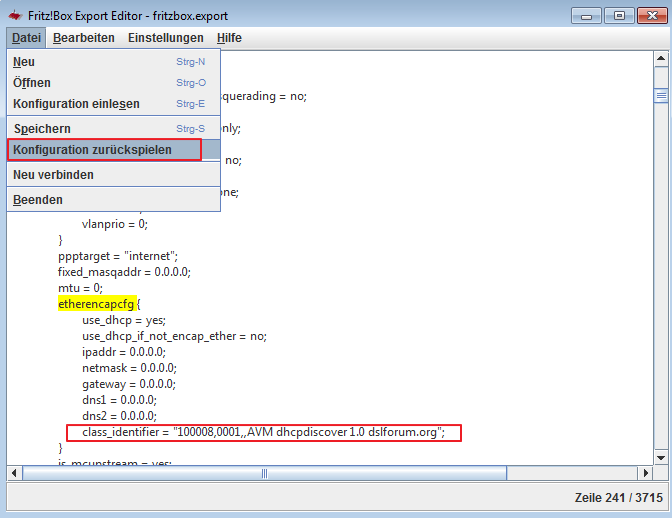Image resolution: width=672 pixels, height=518 pixels.
Task: Click the vertical scrollbar up arrow
Action: pyautogui.click(x=660, y=60)
